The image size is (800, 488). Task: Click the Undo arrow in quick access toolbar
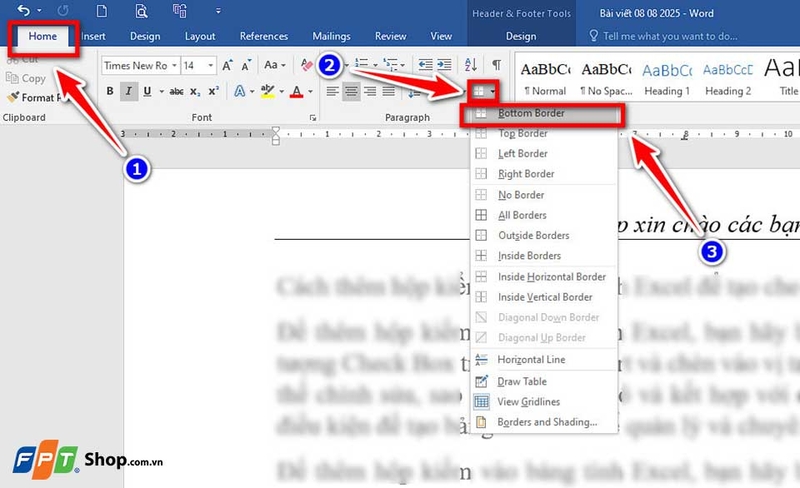click(23, 10)
